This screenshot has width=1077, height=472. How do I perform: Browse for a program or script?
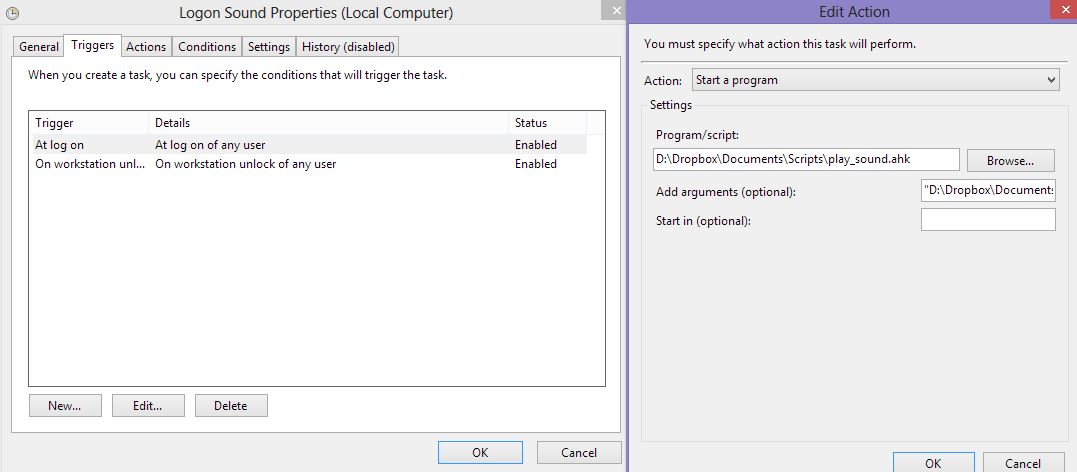pyautogui.click(x=1010, y=160)
